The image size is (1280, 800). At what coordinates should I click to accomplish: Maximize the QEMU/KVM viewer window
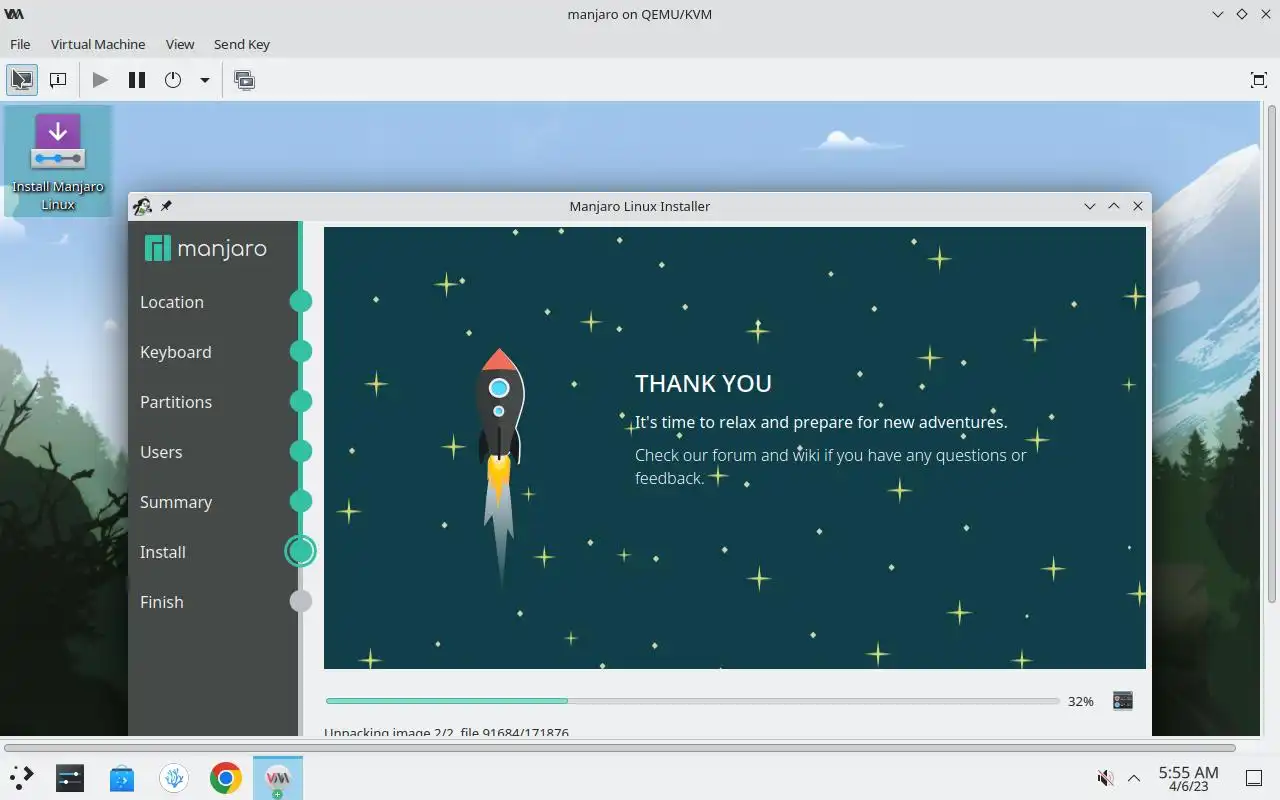[1242, 14]
